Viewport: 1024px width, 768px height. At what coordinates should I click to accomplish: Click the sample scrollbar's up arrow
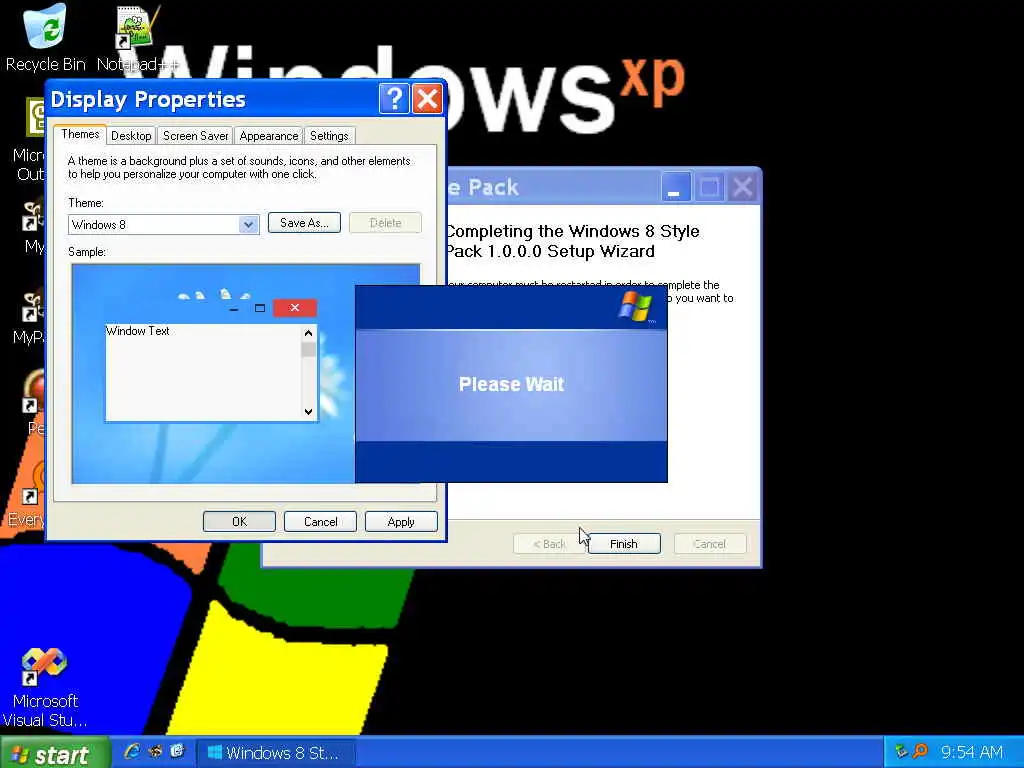[308, 333]
